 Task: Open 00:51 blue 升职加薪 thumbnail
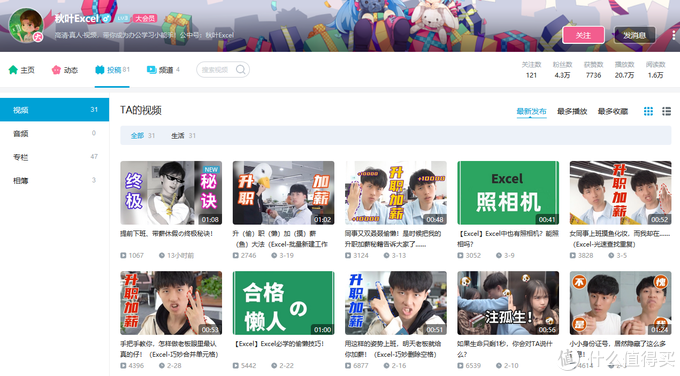396,303
